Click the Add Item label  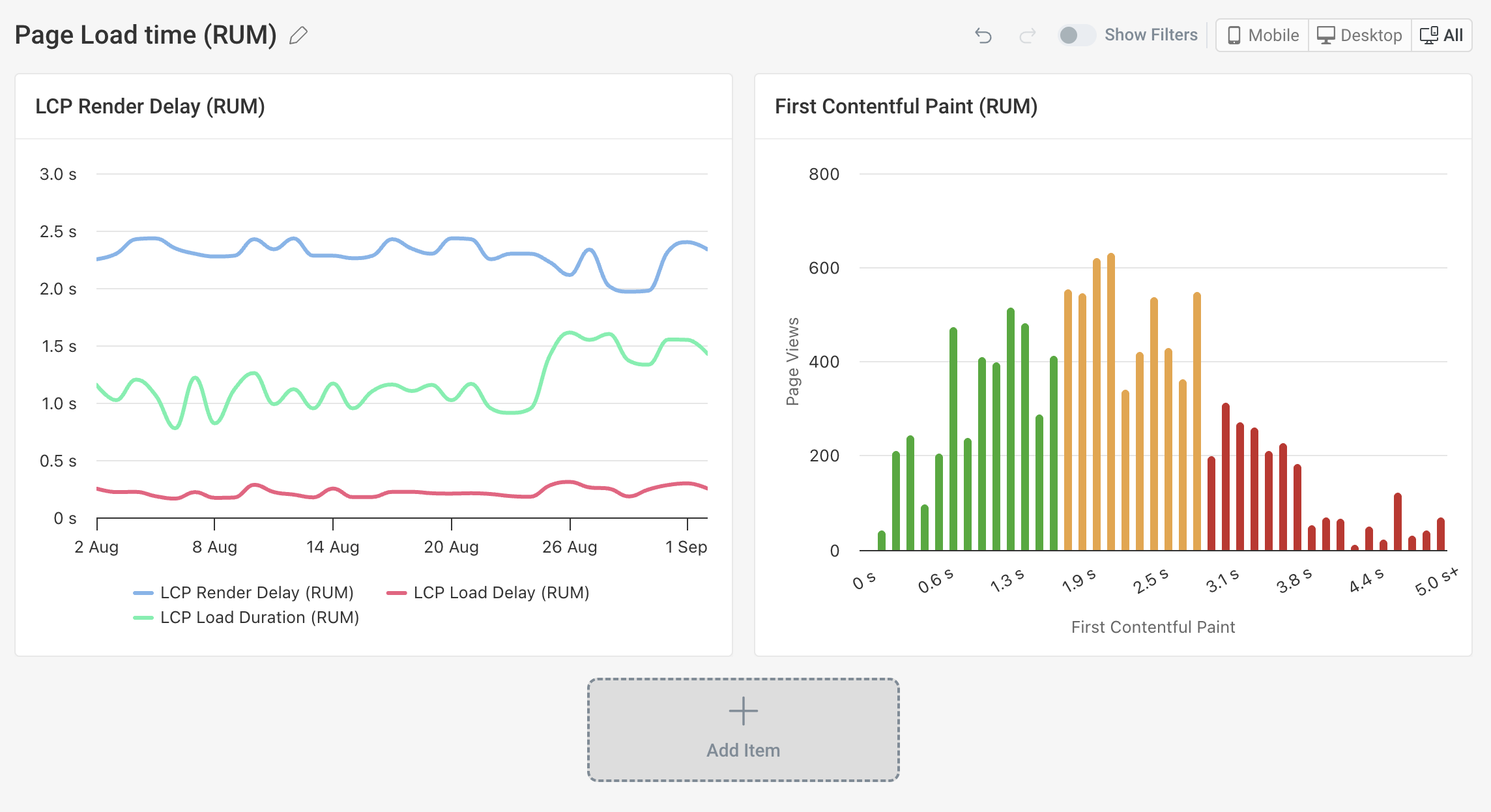coord(744,751)
